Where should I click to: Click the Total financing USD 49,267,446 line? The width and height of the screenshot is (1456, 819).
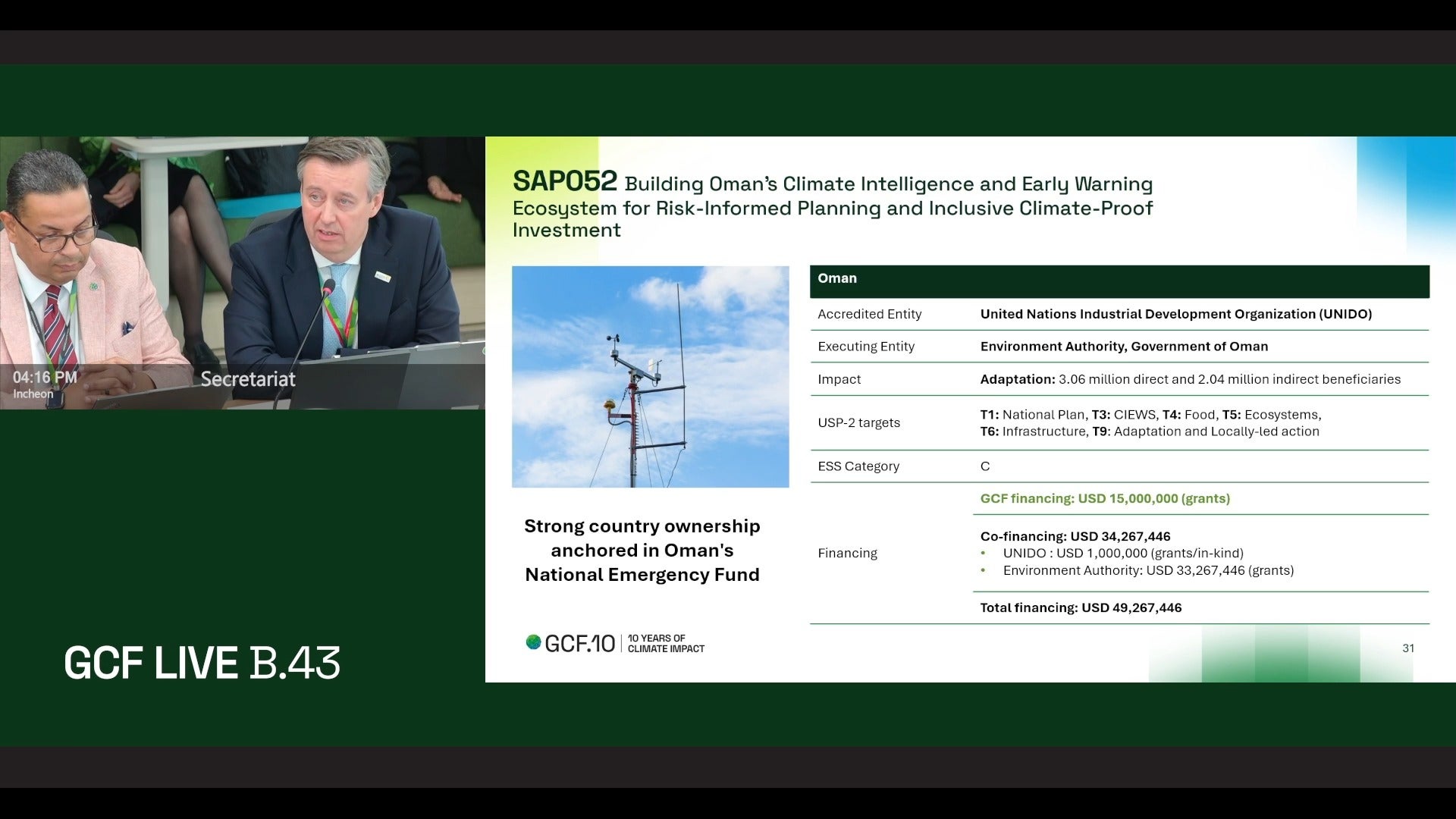tap(1081, 607)
